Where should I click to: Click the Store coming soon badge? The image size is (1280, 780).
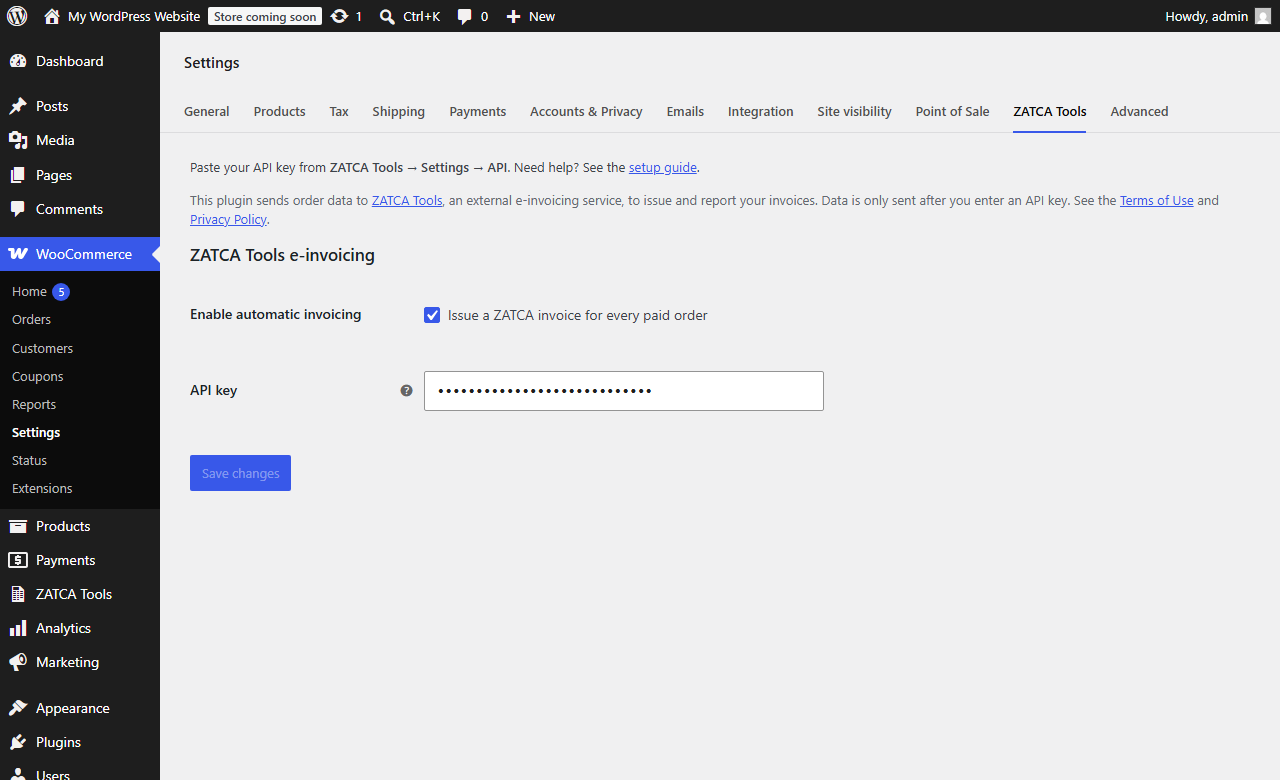pyautogui.click(x=265, y=16)
